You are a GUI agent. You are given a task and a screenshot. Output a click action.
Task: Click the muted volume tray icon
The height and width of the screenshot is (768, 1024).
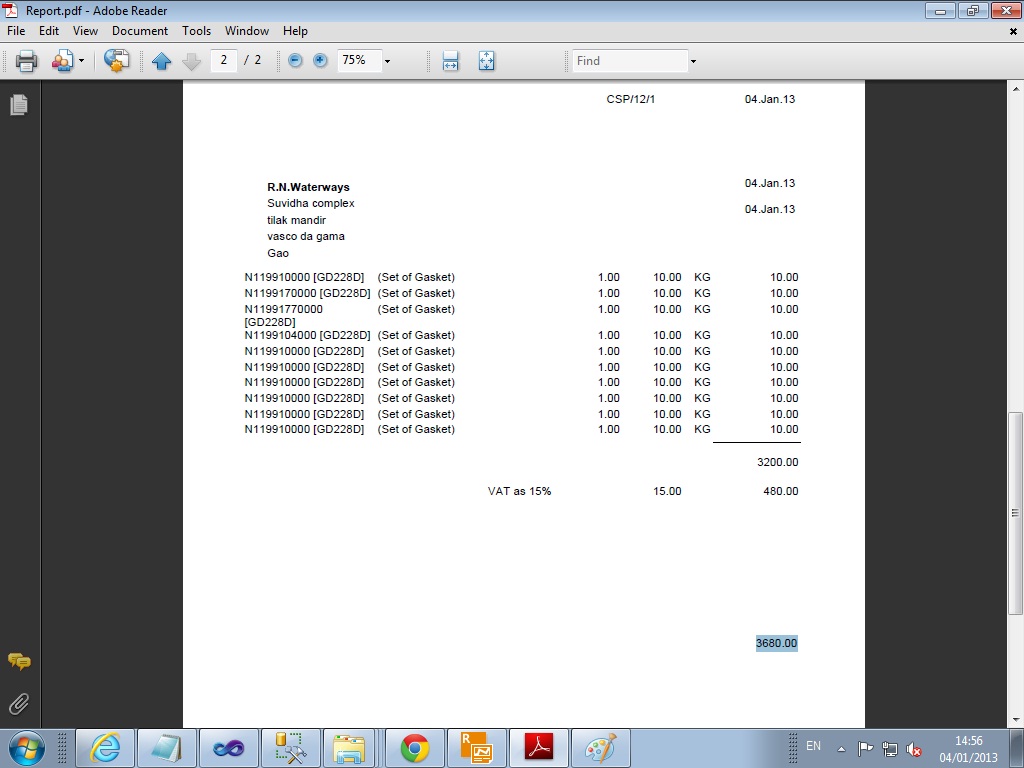point(914,749)
